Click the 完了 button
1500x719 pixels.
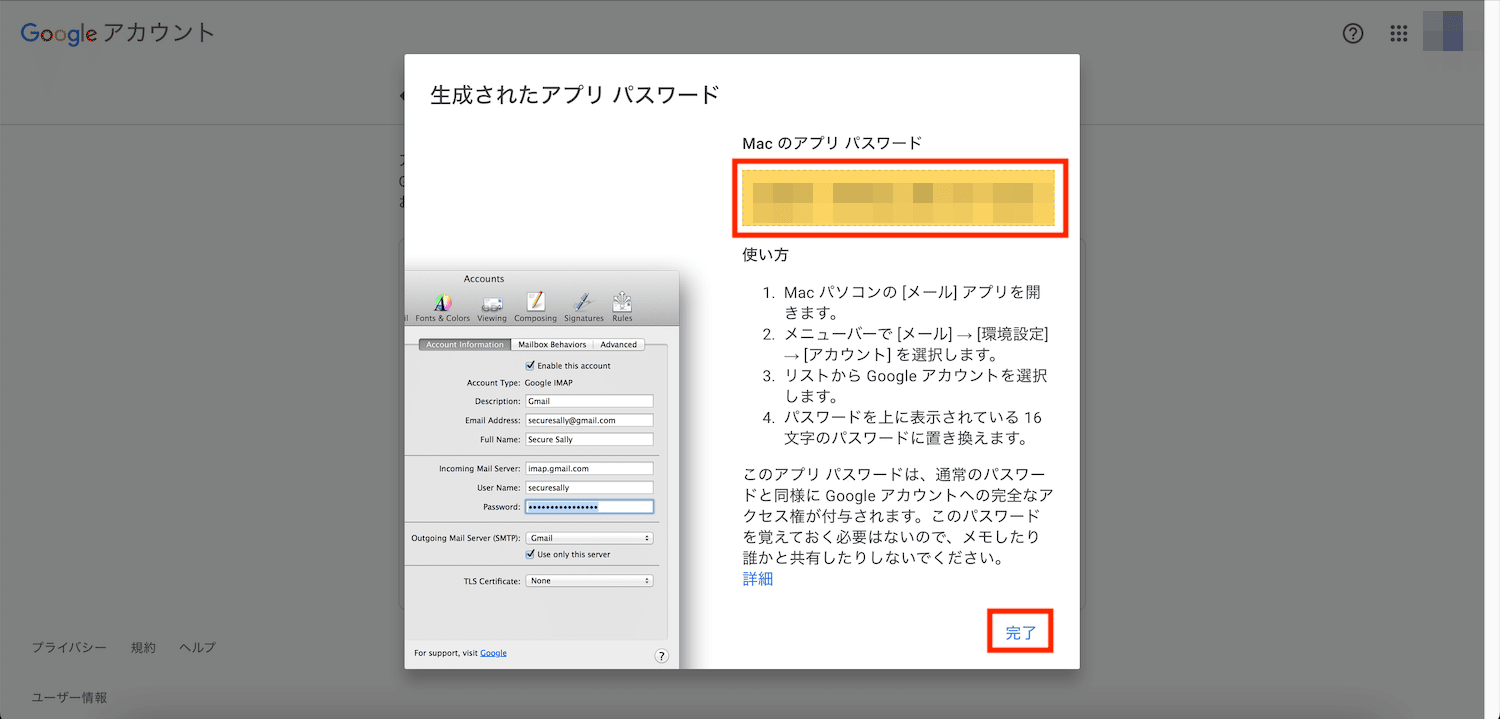coord(1020,632)
